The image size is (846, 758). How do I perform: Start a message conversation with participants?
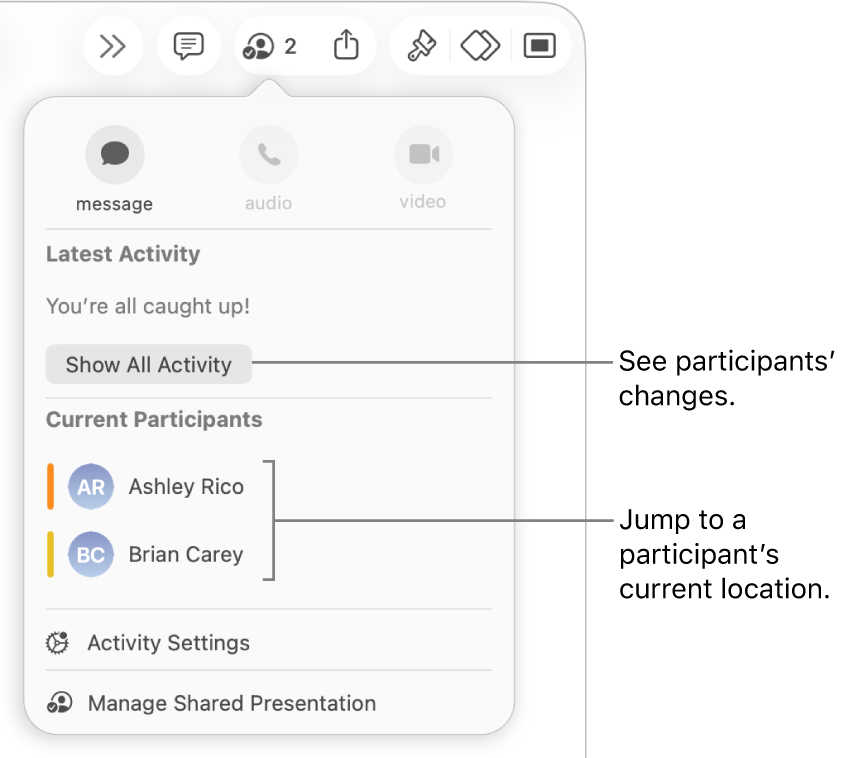pyautogui.click(x=114, y=154)
